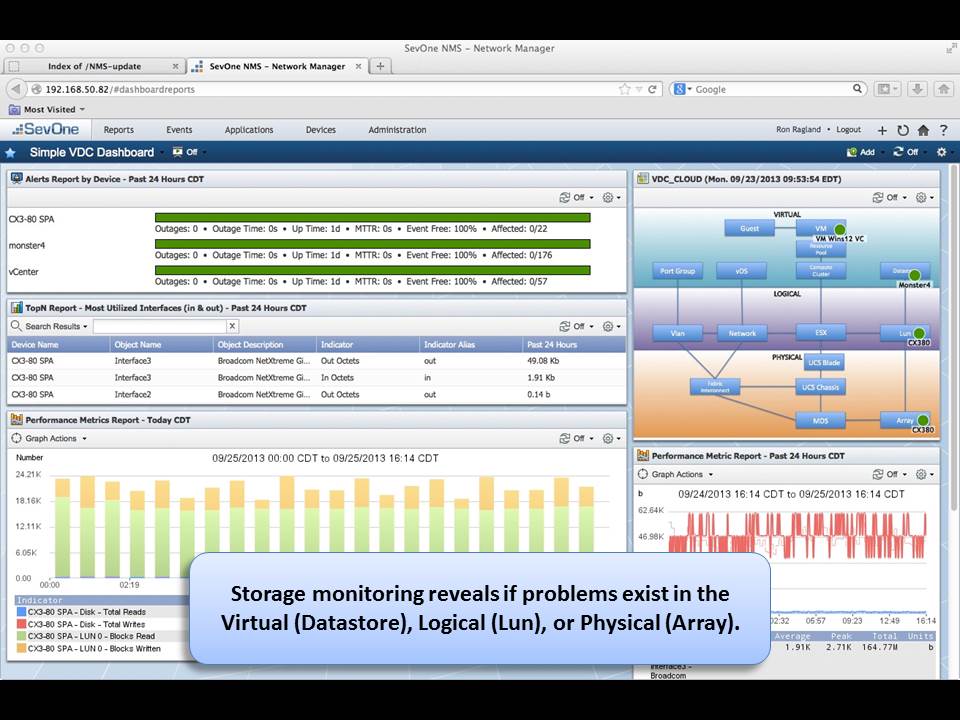The height and width of the screenshot is (720, 960).
Task: Click CX3-80 SPA green uptime bar
Action: (x=372, y=217)
